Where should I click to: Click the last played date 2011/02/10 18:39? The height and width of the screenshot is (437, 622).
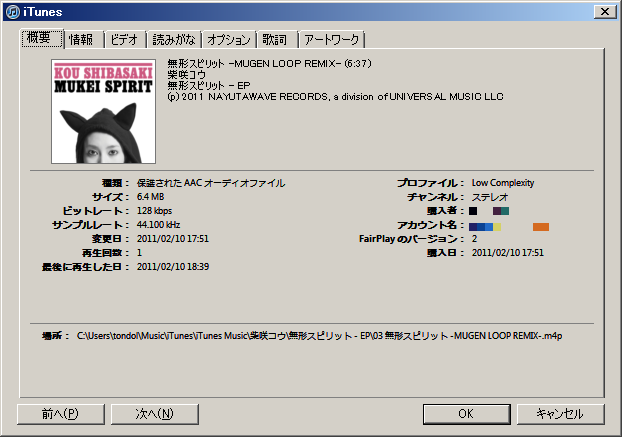[173, 266]
